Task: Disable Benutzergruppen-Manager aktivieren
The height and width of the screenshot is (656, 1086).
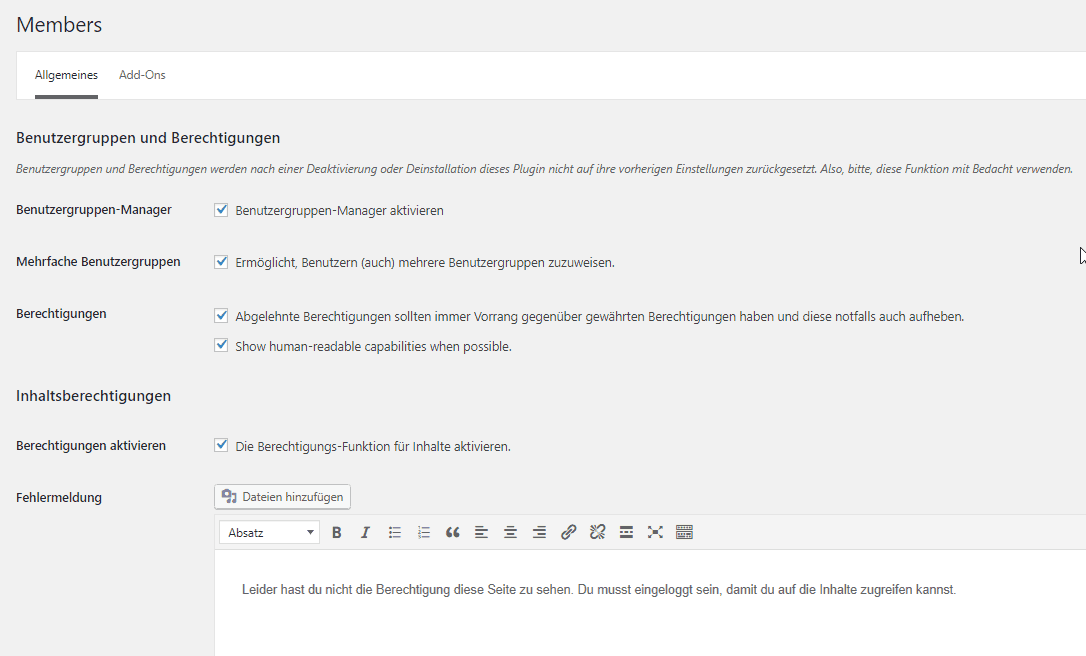Action: click(221, 209)
